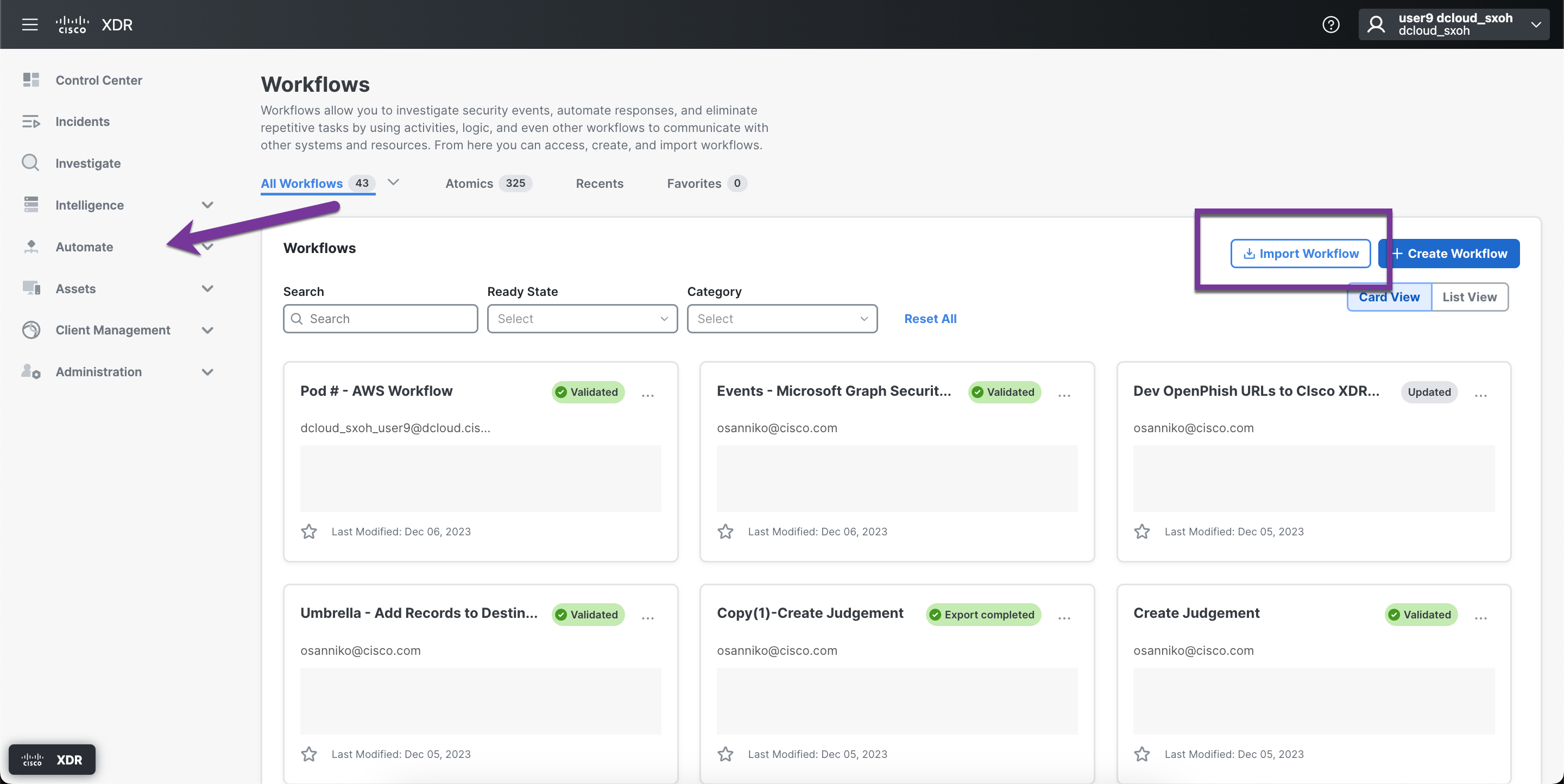Image resolution: width=1564 pixels, height=784 pixels.
Task: Open Copy(1)-Create Judgement workflow title
Action: [x=810, y=613]
